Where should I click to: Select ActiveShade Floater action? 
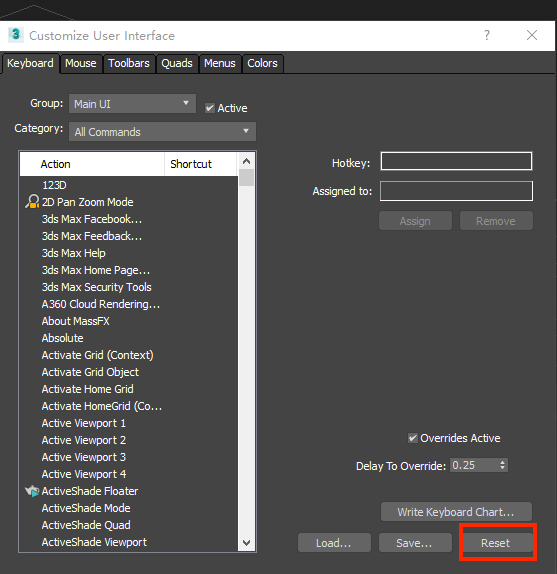[x=90, y=491]
